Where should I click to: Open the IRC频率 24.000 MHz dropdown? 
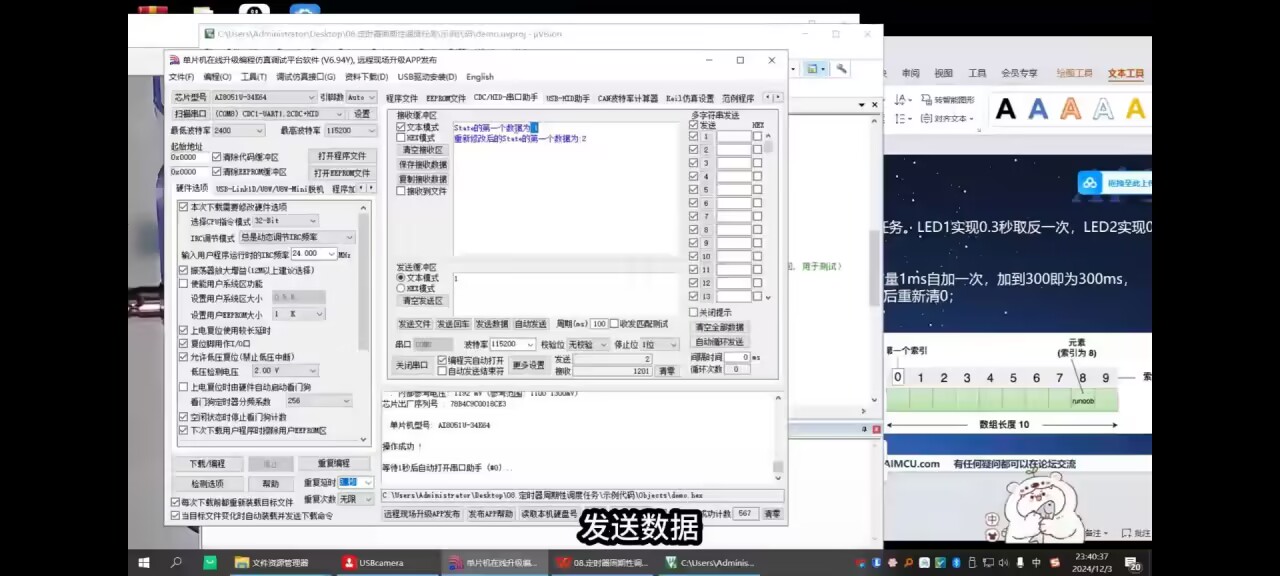pyautogui.click(x=313, y=254)
